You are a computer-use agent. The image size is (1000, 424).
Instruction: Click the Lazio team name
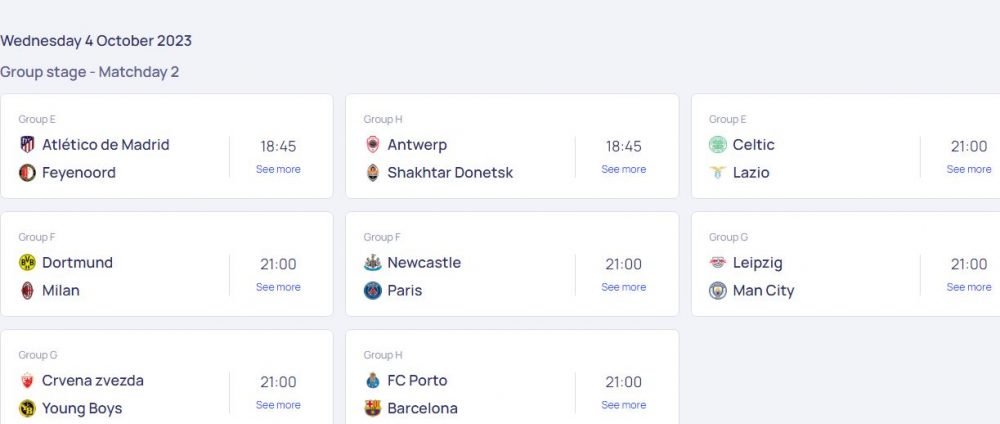(751, 173)
